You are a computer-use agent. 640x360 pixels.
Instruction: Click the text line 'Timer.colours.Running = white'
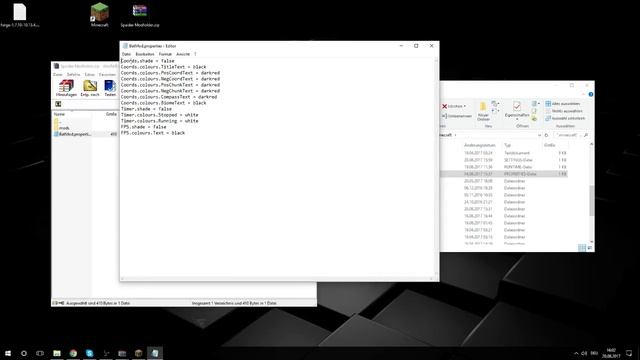click(160, 121)
